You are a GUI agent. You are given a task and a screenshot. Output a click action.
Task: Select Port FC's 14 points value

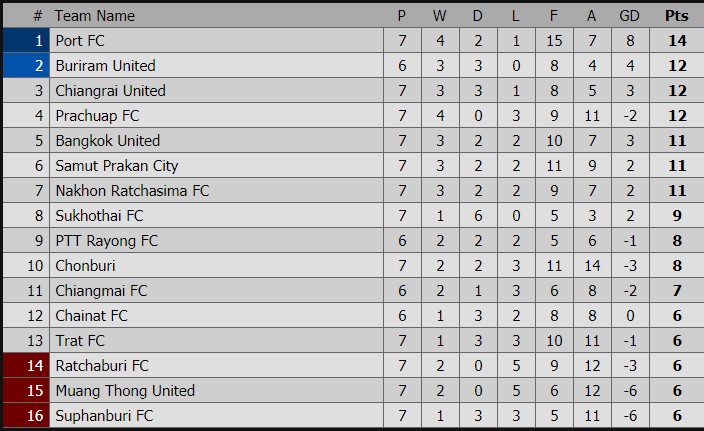[x=677, y=41]
